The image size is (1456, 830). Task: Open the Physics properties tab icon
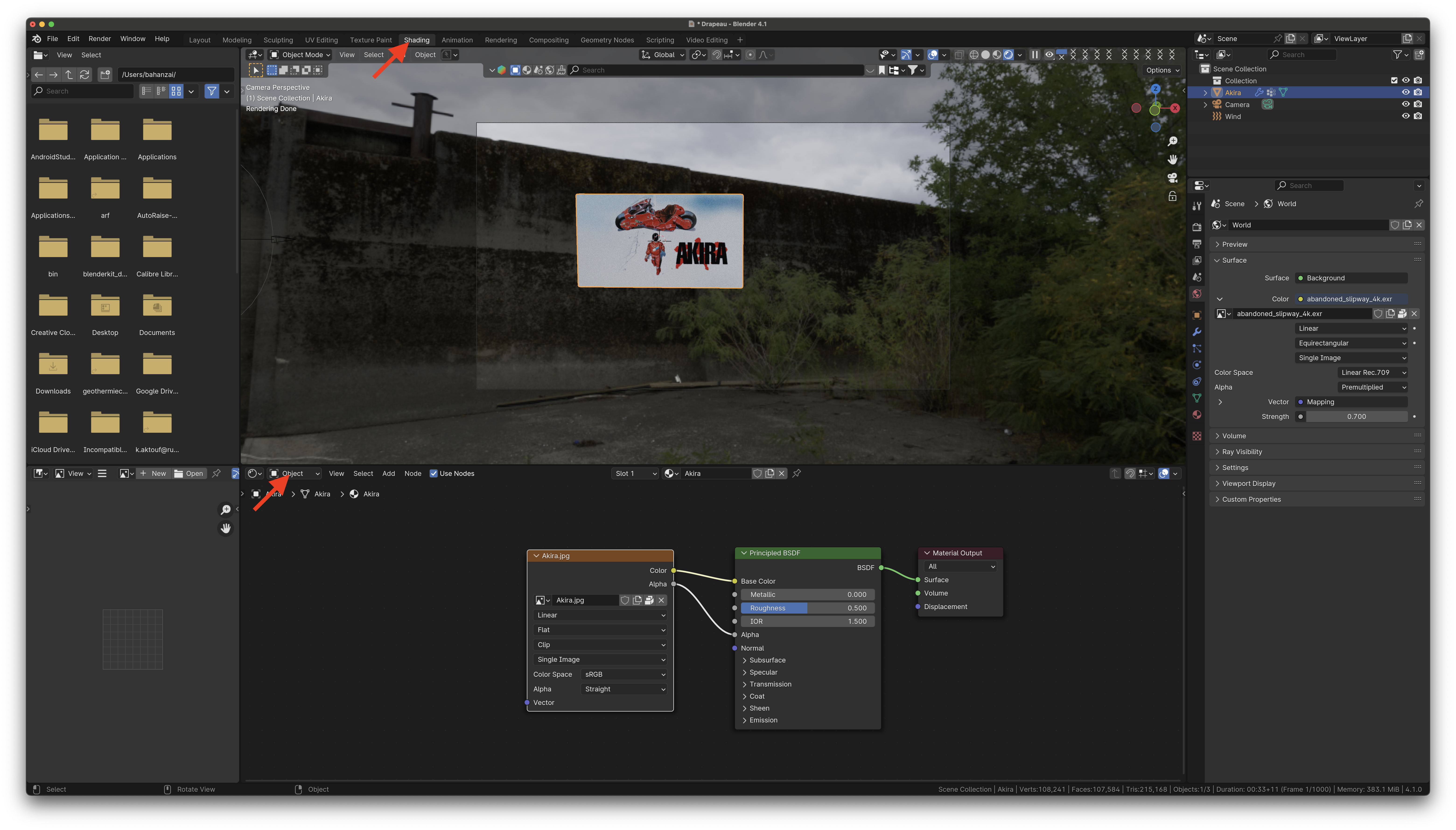[1197, 365]
